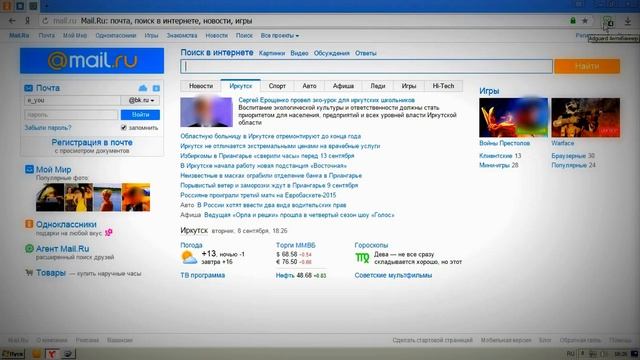The image size is (640, 360).
Task: Click the green padlock icon in address bar
Action: [573, 21]
